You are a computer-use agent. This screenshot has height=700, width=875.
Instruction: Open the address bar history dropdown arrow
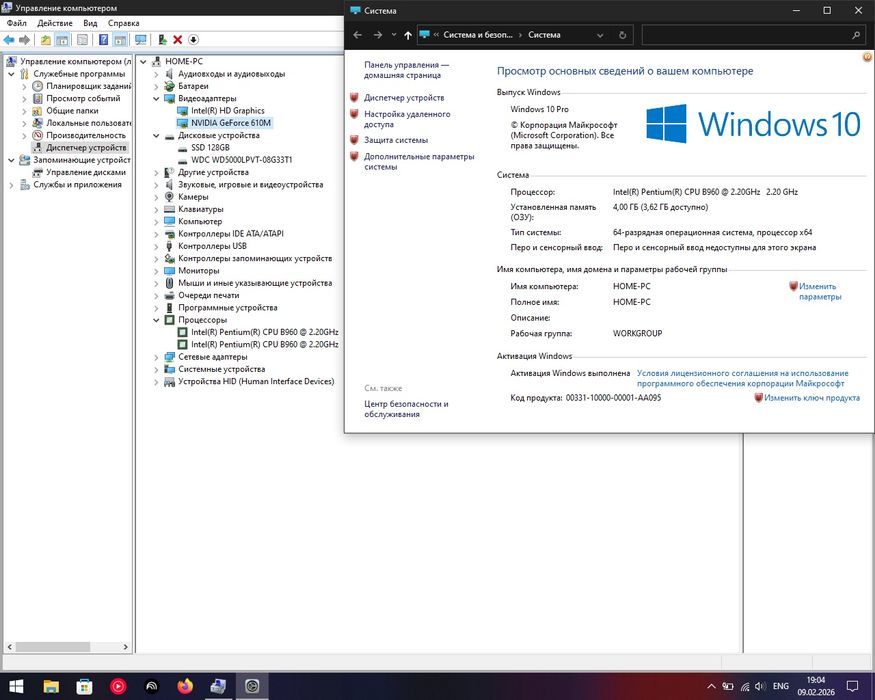pyautogui.click(x=600, y=35)
